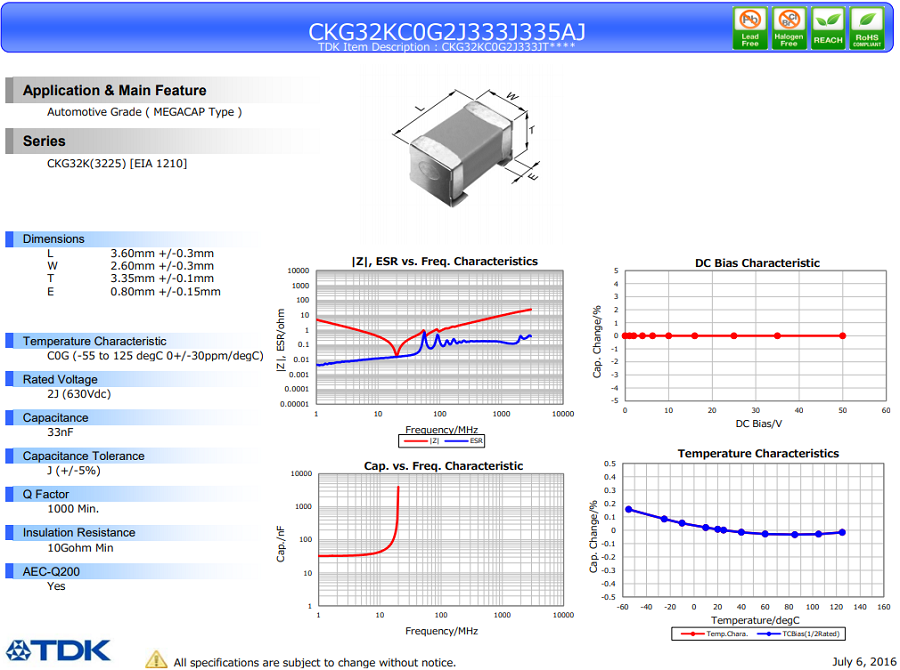Click the Insulation Resistance section heading

coord(79,533)
